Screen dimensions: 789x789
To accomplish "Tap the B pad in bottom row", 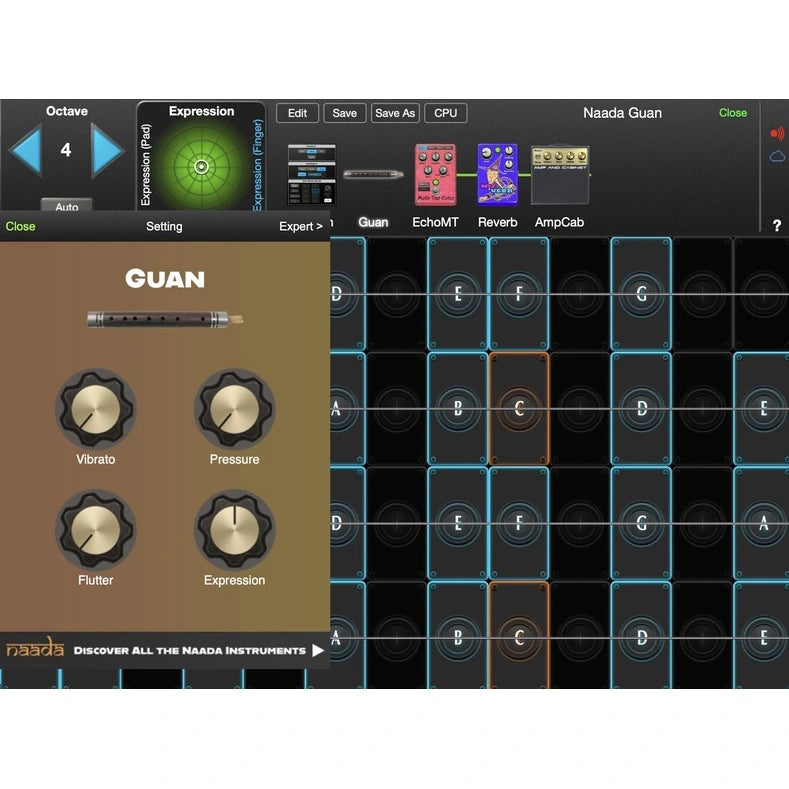I will [x=457, y=636].
